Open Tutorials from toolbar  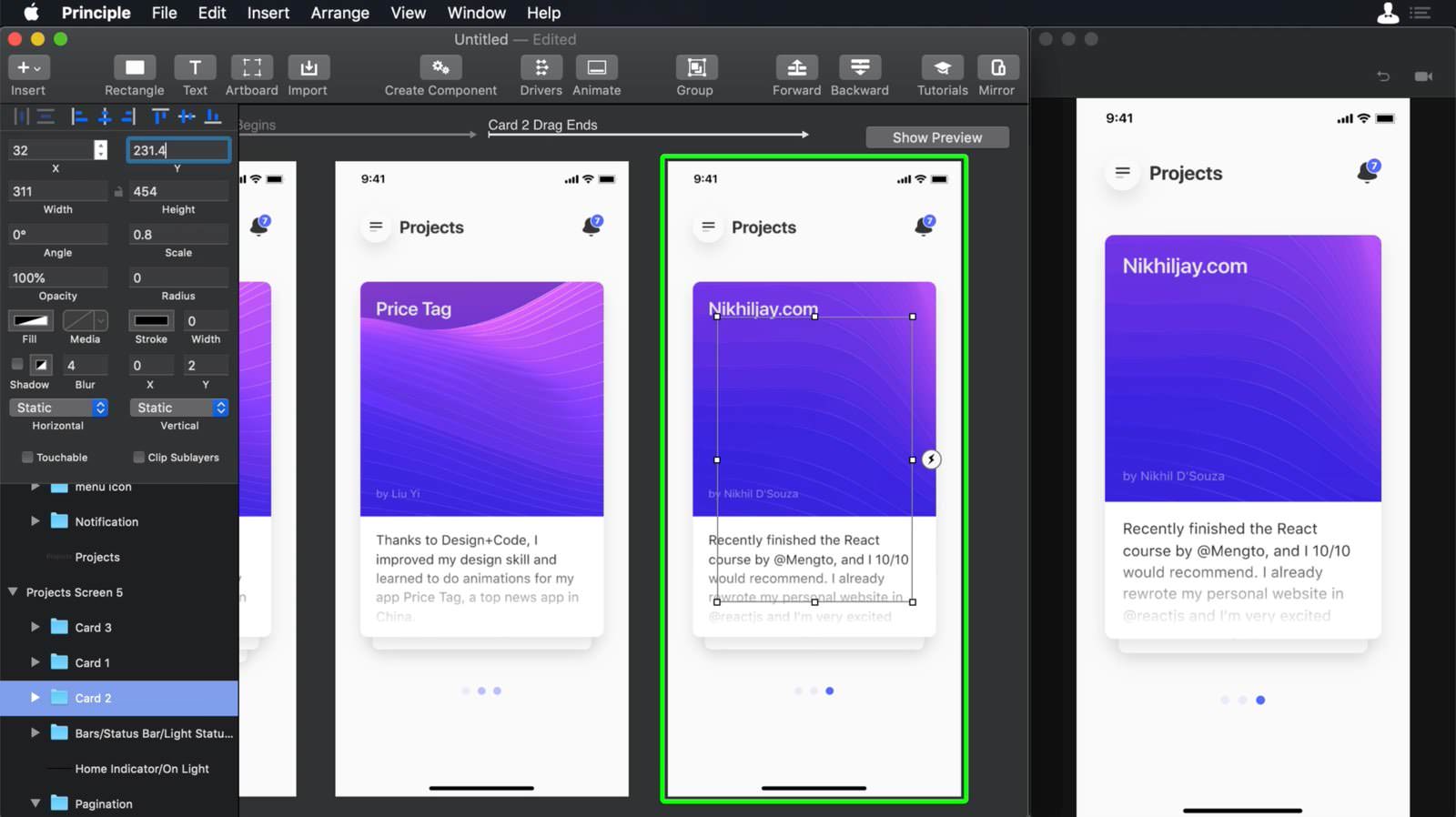click(x=942, y=67)
